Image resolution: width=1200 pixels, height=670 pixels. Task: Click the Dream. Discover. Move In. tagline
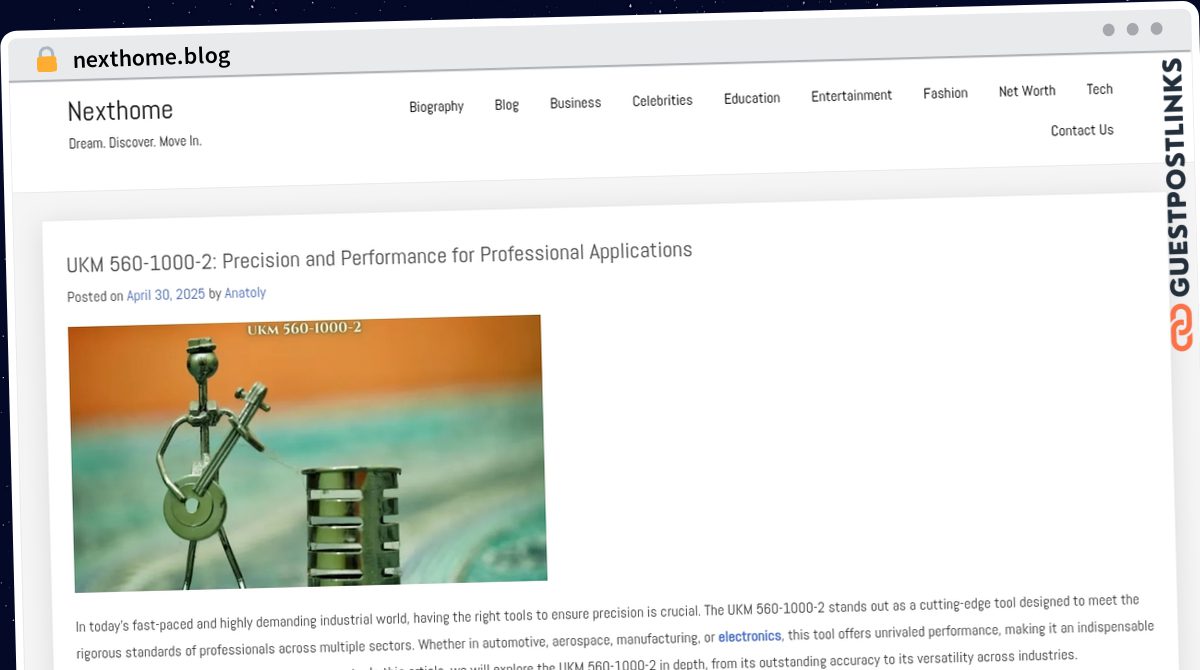click(135, 142)
